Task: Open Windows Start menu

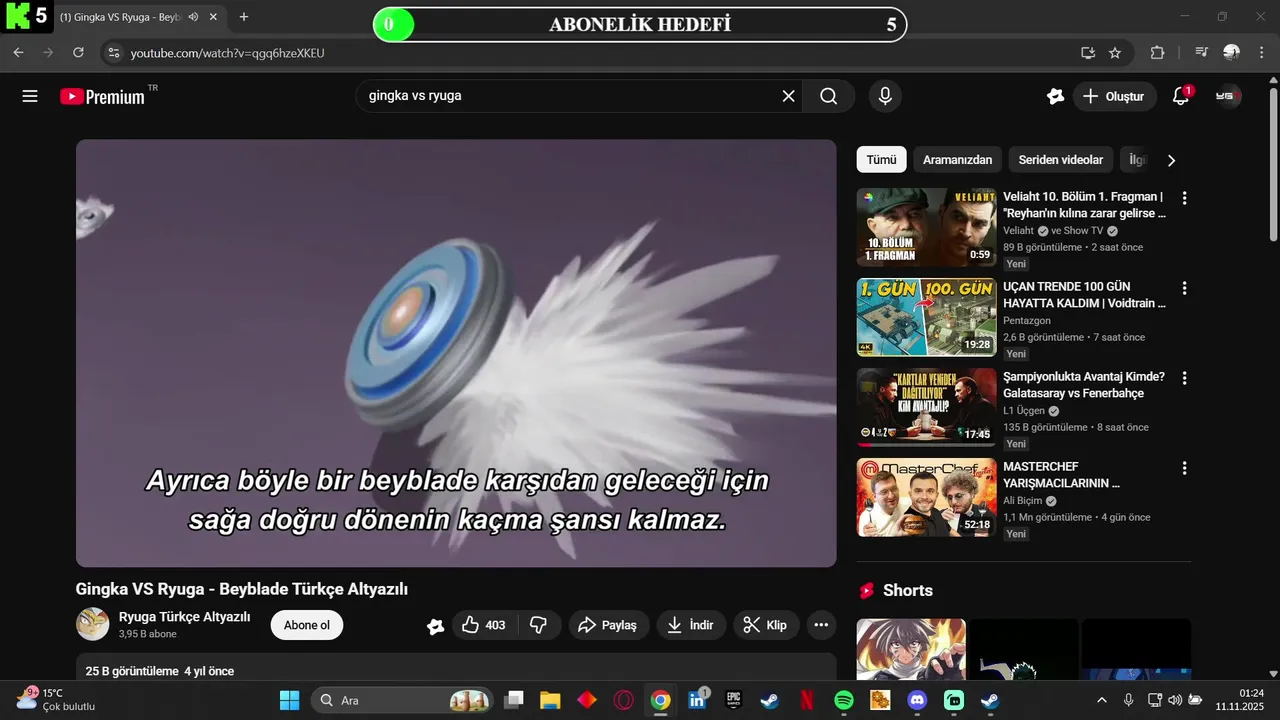Action: 289,700
